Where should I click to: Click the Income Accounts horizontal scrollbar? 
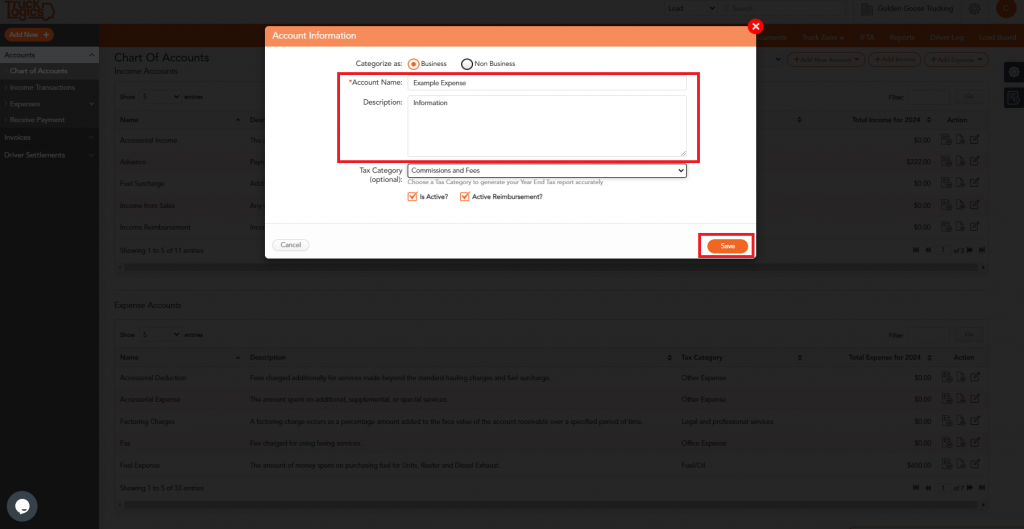coord(552,268)
